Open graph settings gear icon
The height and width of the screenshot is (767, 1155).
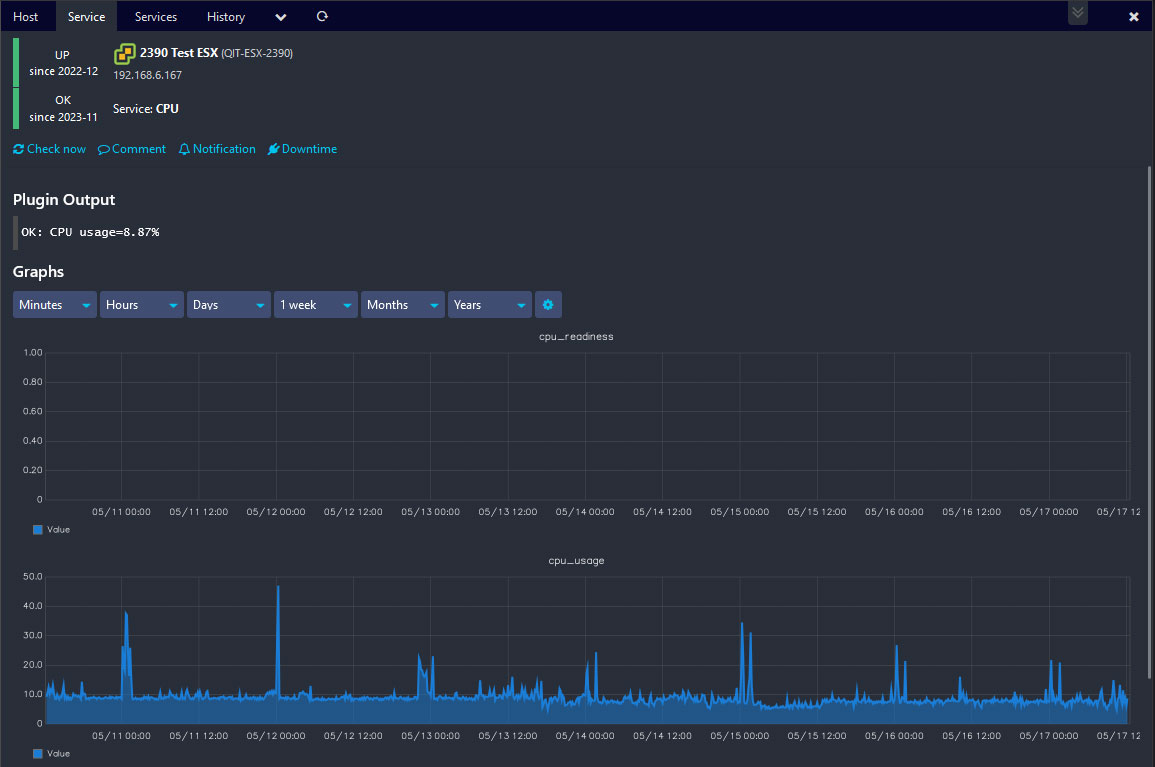548,305
